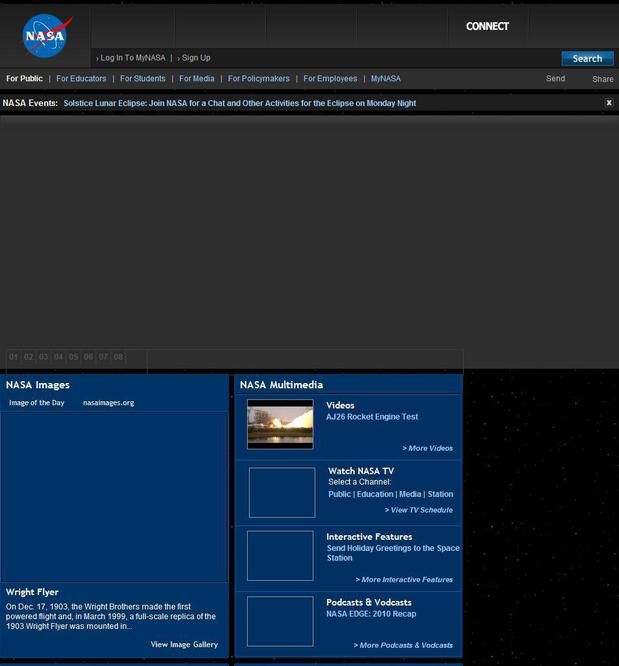Click the Wright Flyer description text
Screen dimensions: 619x666
pos(111,616)
